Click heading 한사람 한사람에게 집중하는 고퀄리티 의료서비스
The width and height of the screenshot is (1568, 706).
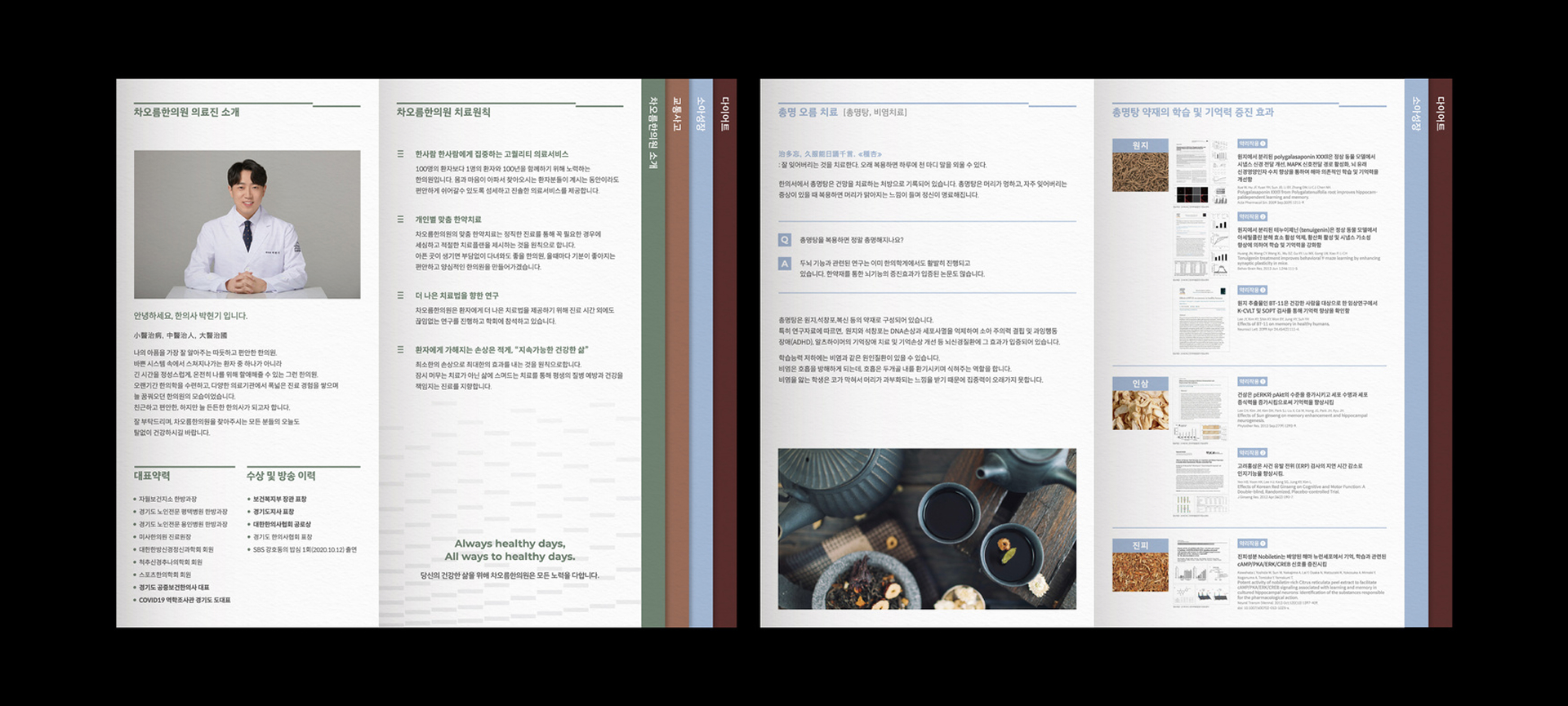(x=492, y=153)
